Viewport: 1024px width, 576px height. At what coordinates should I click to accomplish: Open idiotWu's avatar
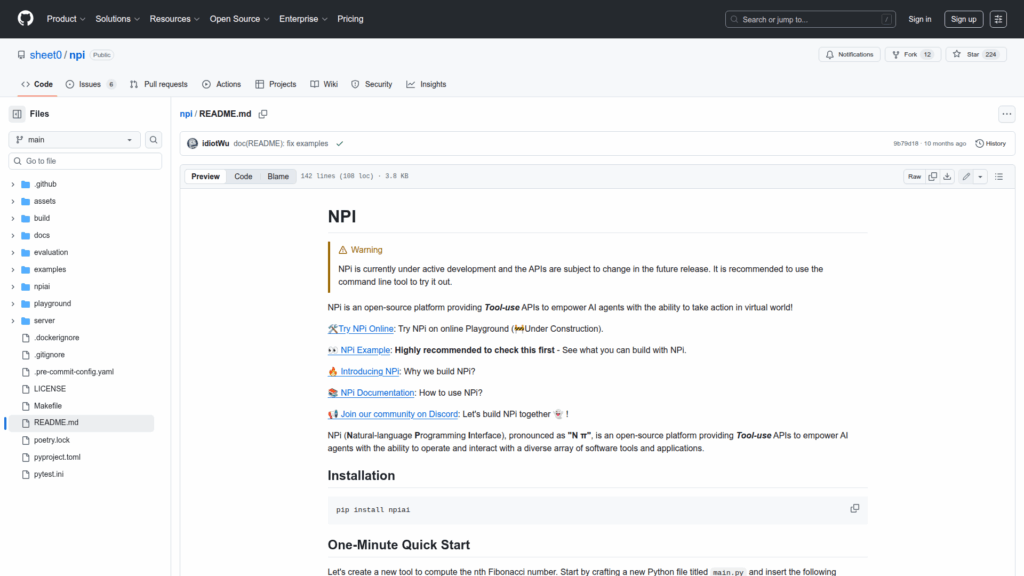[x=192, y=144]
